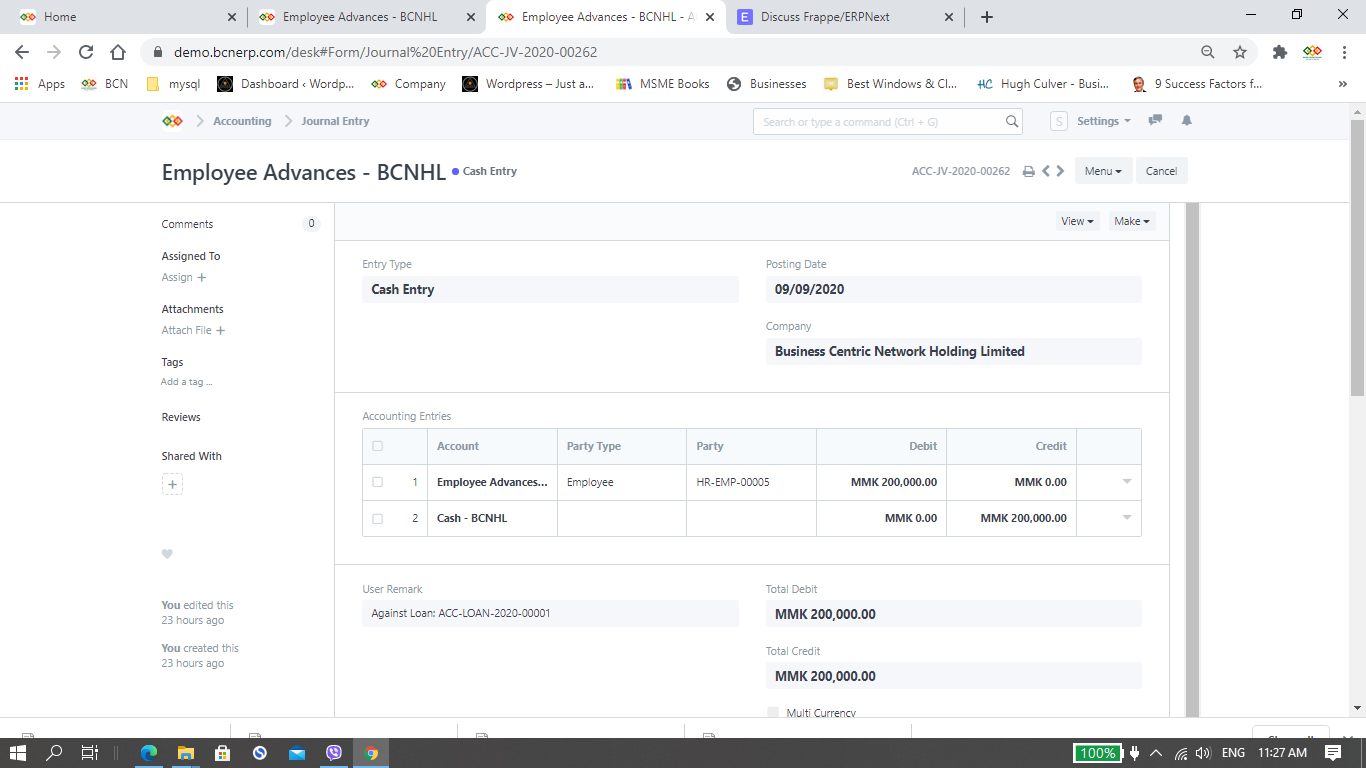Open Viber from the taskbar
1366x768 pixels.
[x=334, y=753]
